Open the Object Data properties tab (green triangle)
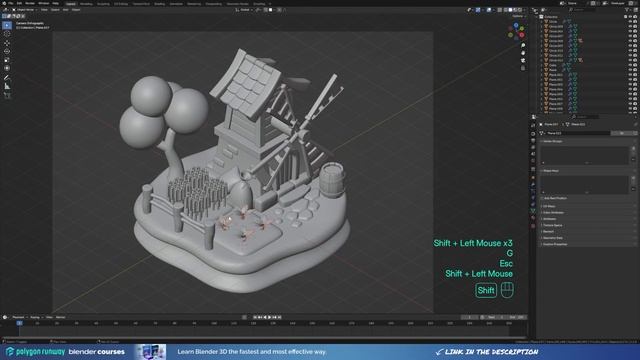Viewport: 640px width, 360px height. click(533, 211)
